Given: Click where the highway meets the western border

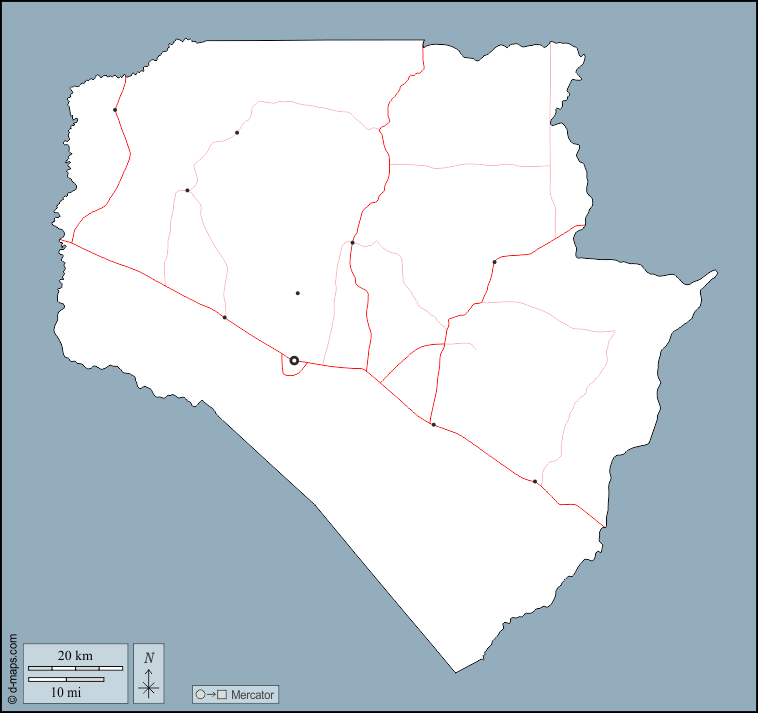Looking at the screenshot, I should 62,241.
